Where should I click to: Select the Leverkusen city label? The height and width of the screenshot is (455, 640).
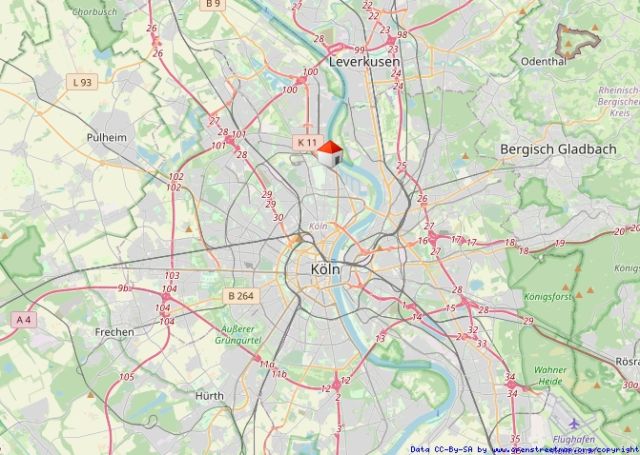[364, 62]
